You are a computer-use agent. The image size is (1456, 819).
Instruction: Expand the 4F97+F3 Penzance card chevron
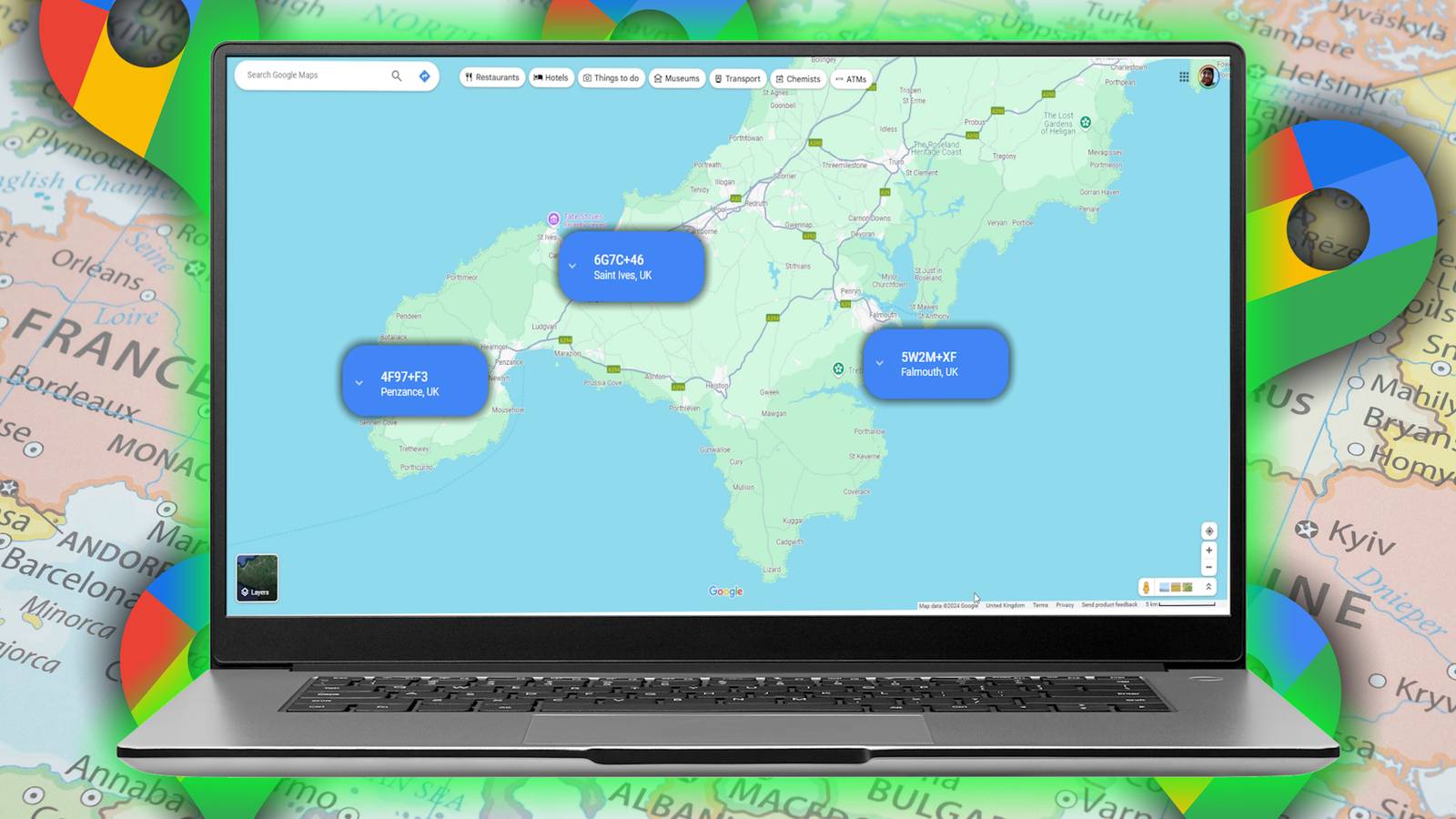[x=359, y=383]
